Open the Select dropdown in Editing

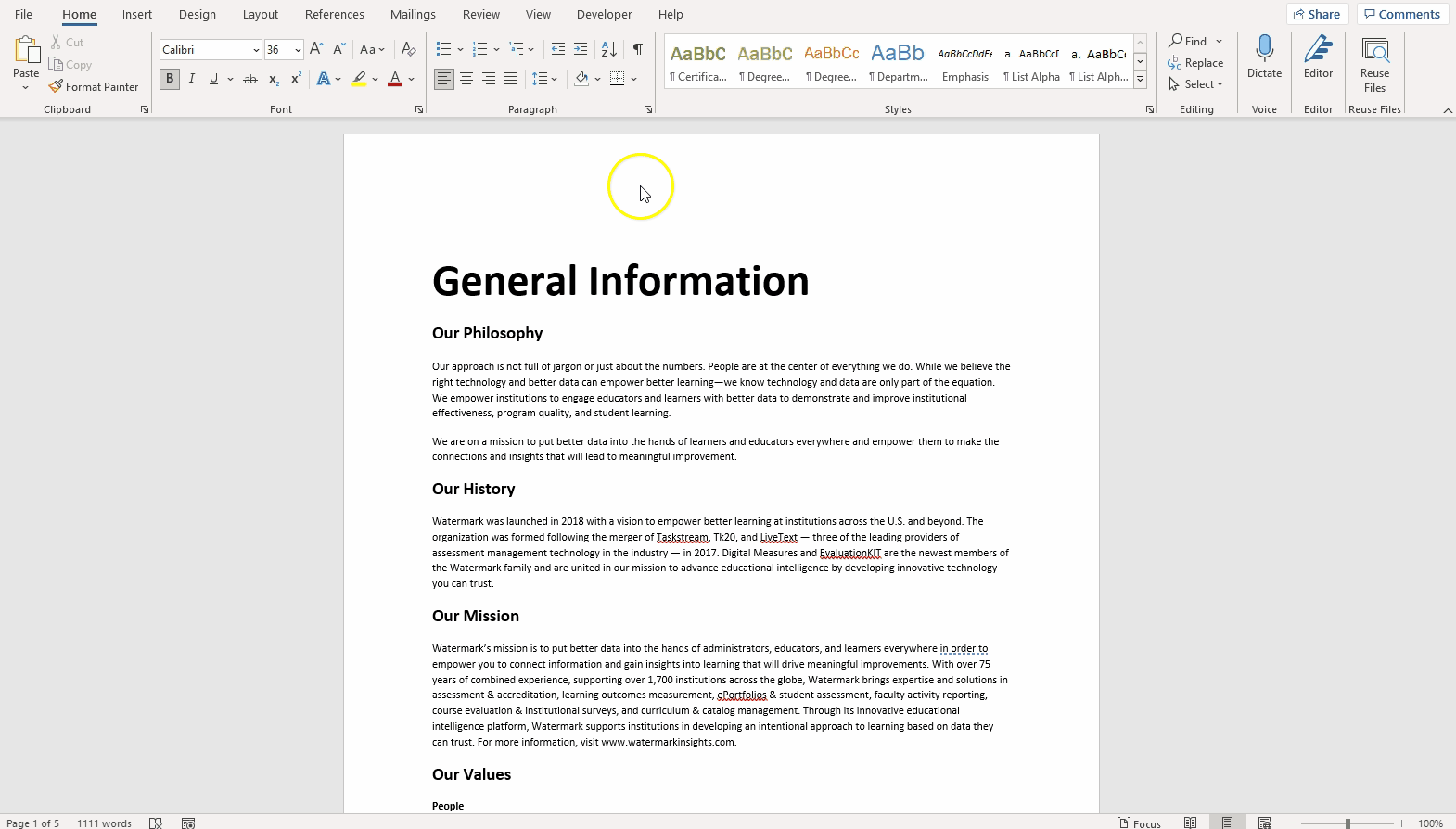tap(1196, 84)
